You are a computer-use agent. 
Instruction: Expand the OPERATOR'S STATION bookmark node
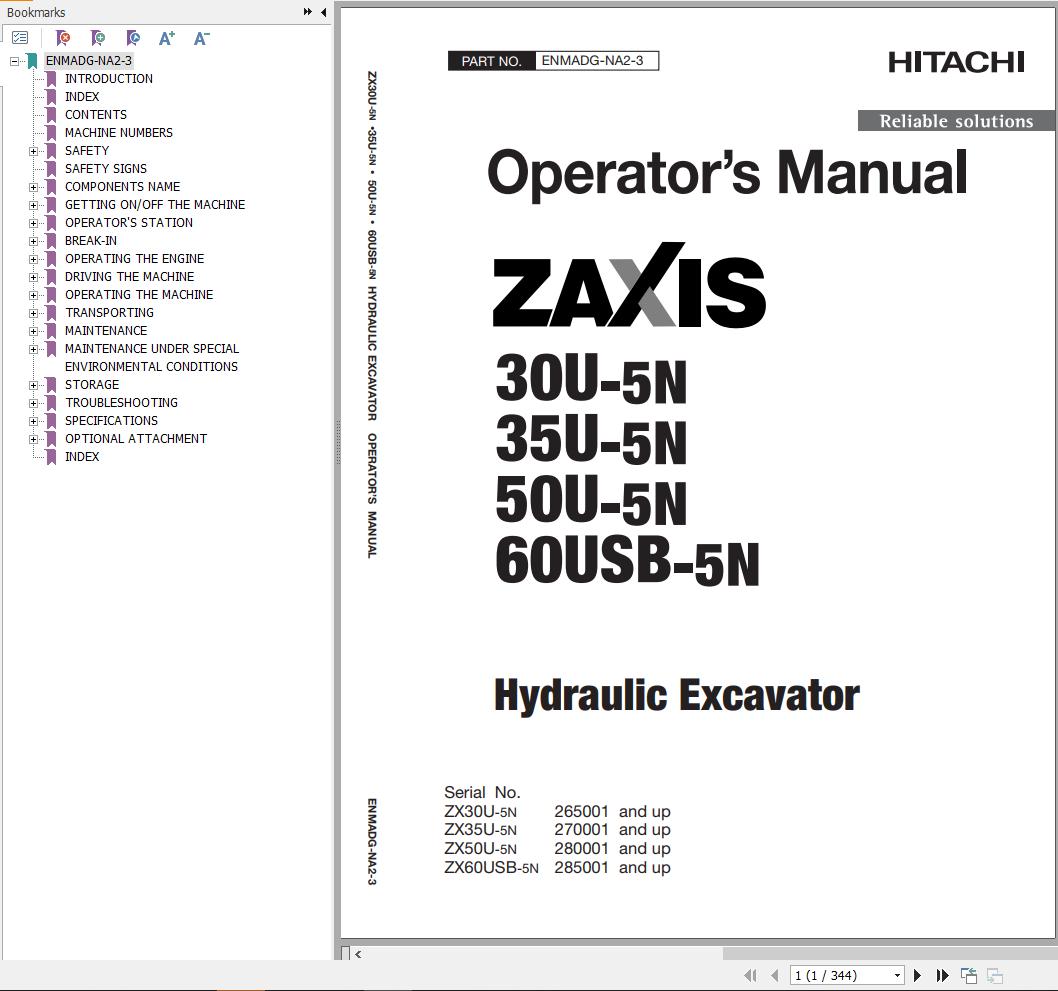tap(33, 223)
